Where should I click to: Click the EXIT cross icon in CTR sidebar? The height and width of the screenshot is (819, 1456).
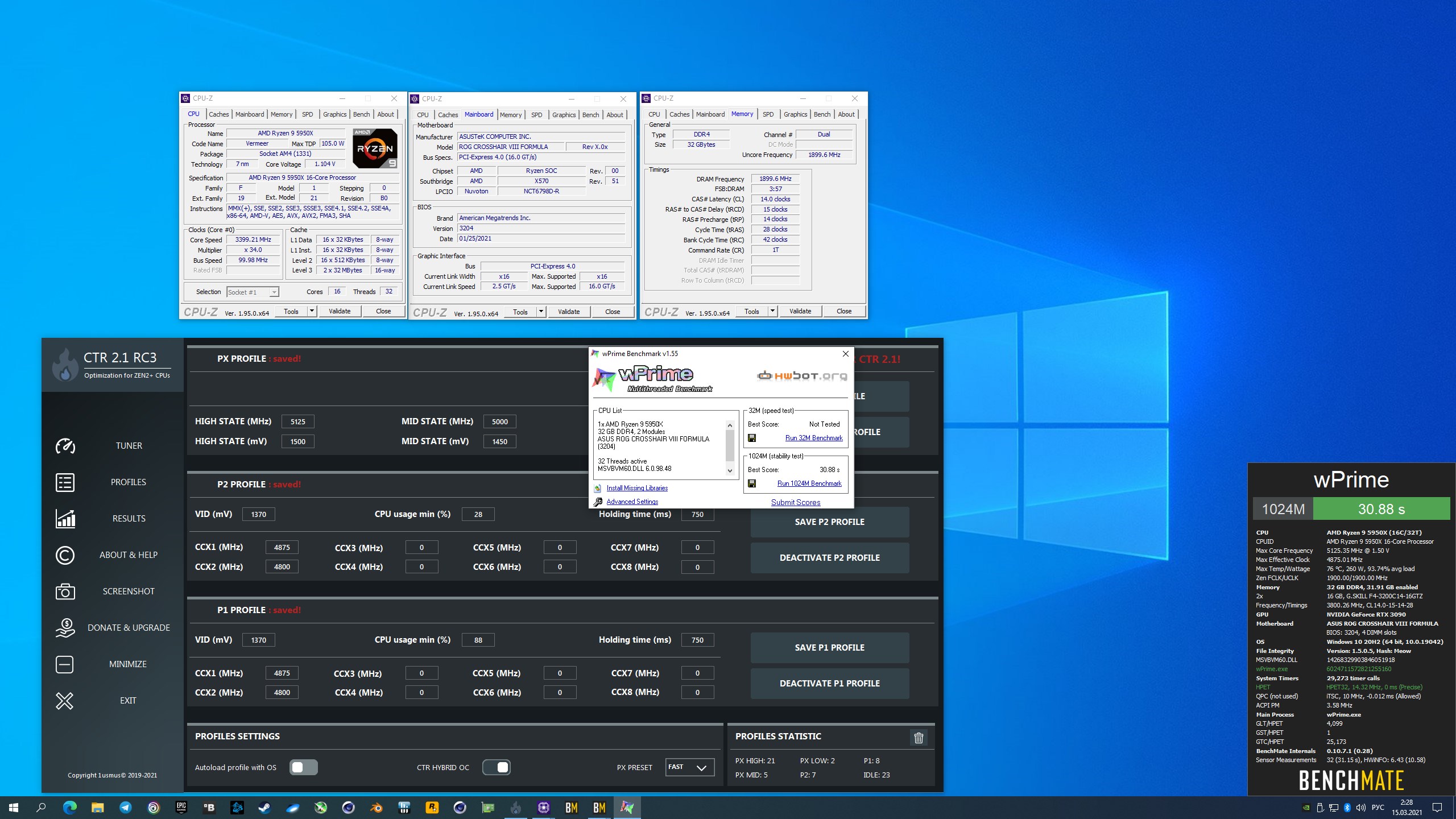[65, 701]
